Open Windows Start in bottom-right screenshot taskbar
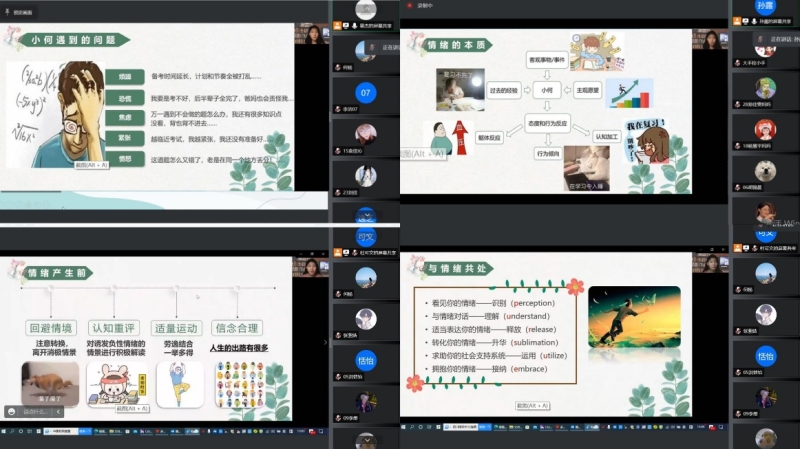The image size is (800, 449). (x=403, y=427)
